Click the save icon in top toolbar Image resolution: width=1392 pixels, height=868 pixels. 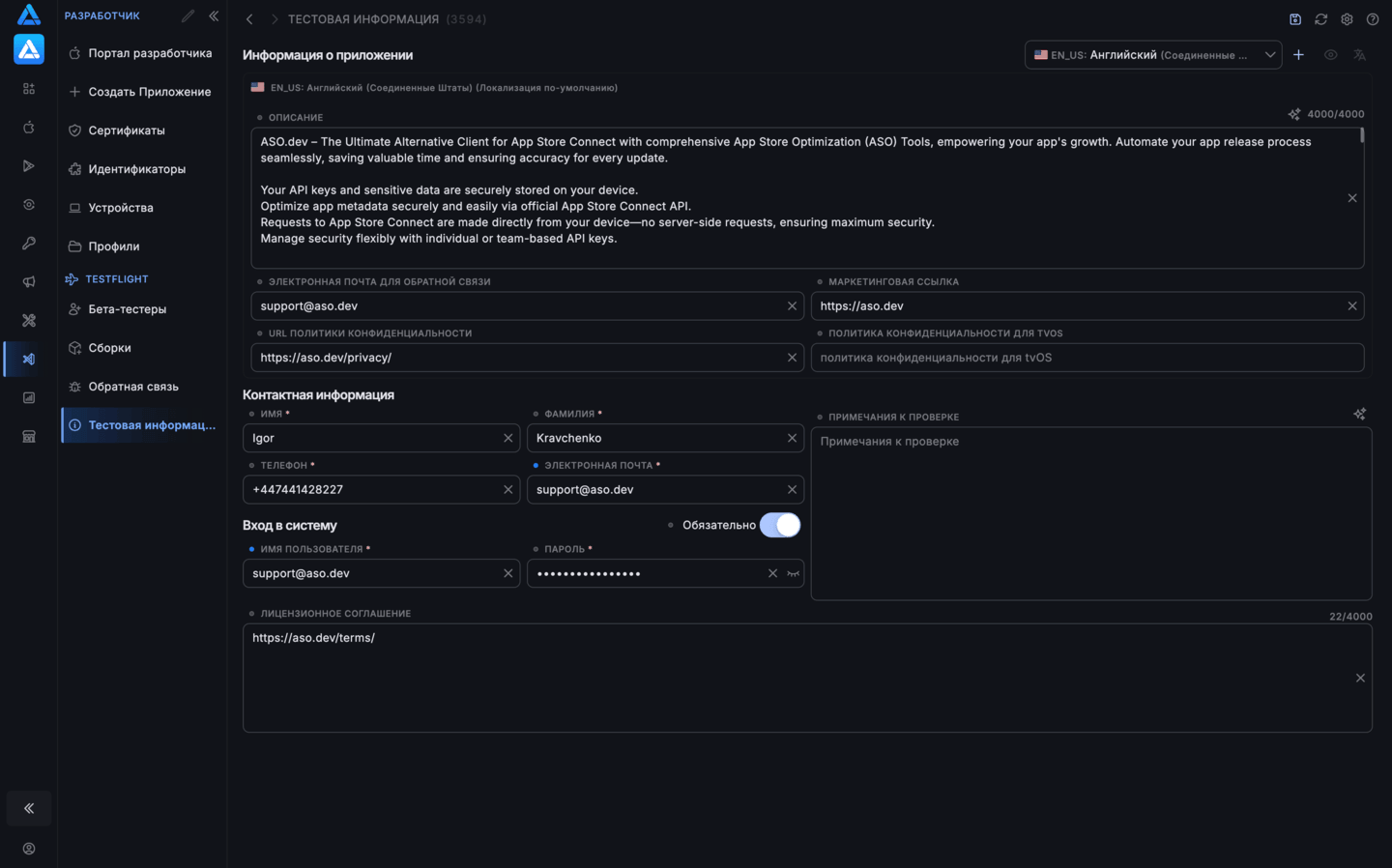tap(1295, 19)
